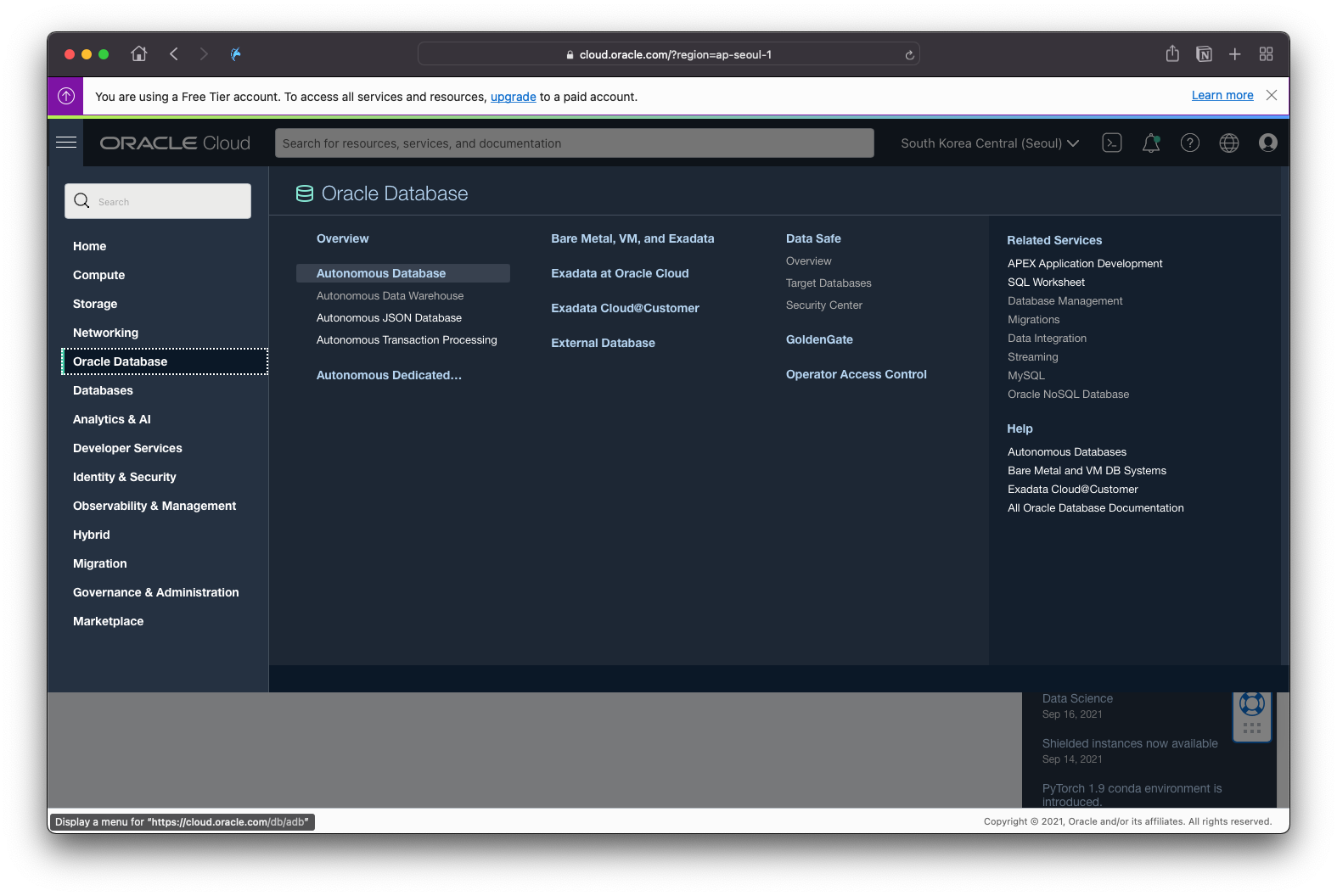The image size is (1337, 896).
Task: Open Oracle NoSQL Database link
Action: coord(1069,395)
